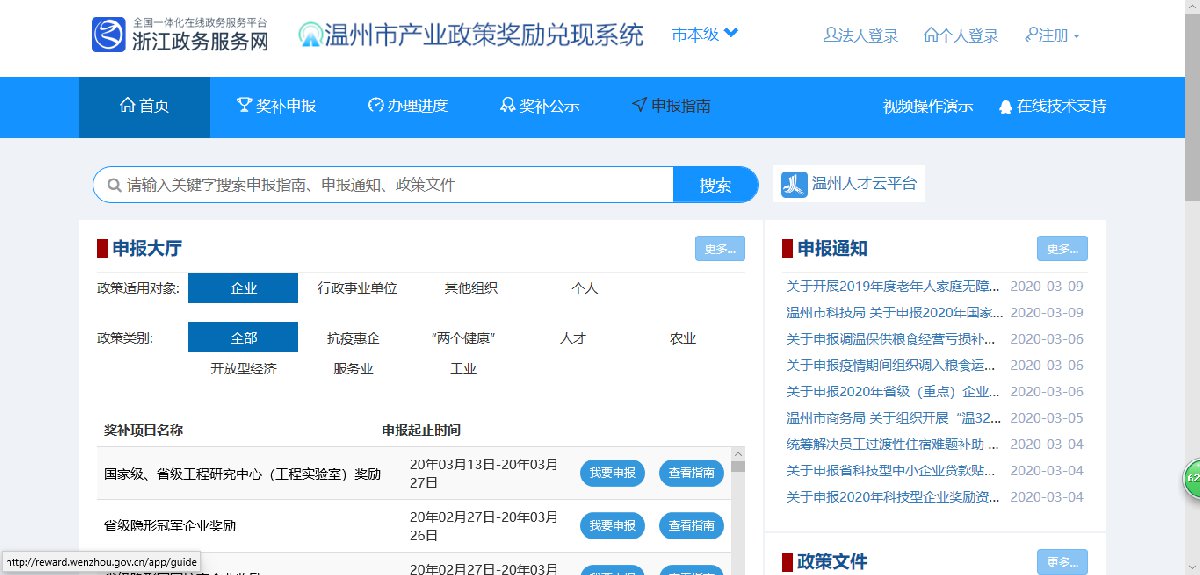This screenshot has height=575, width=1200.
Task: Click the 个人登录 icon
Action: [x=931, y=36]
